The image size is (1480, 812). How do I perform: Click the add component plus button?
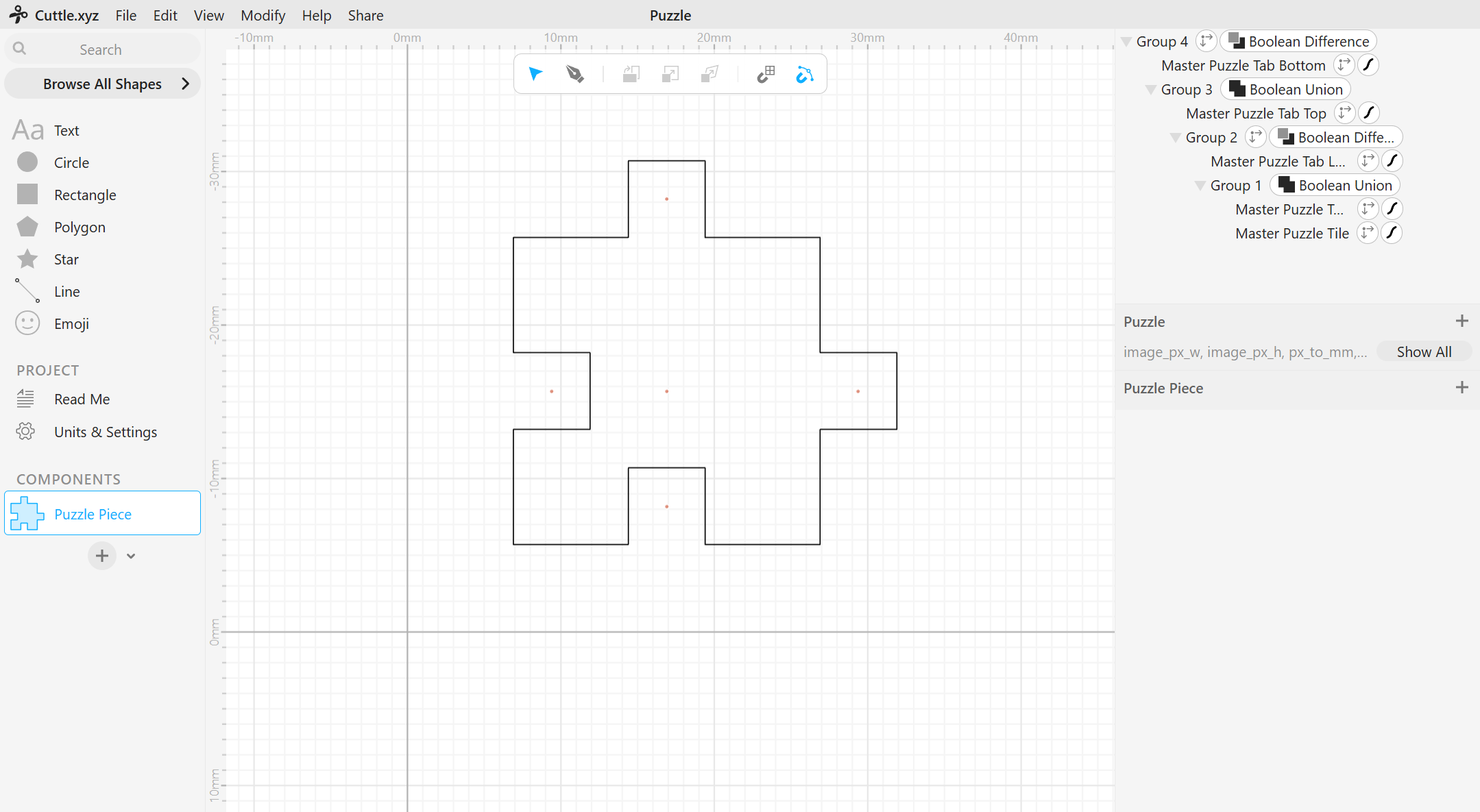pos(102,556)
